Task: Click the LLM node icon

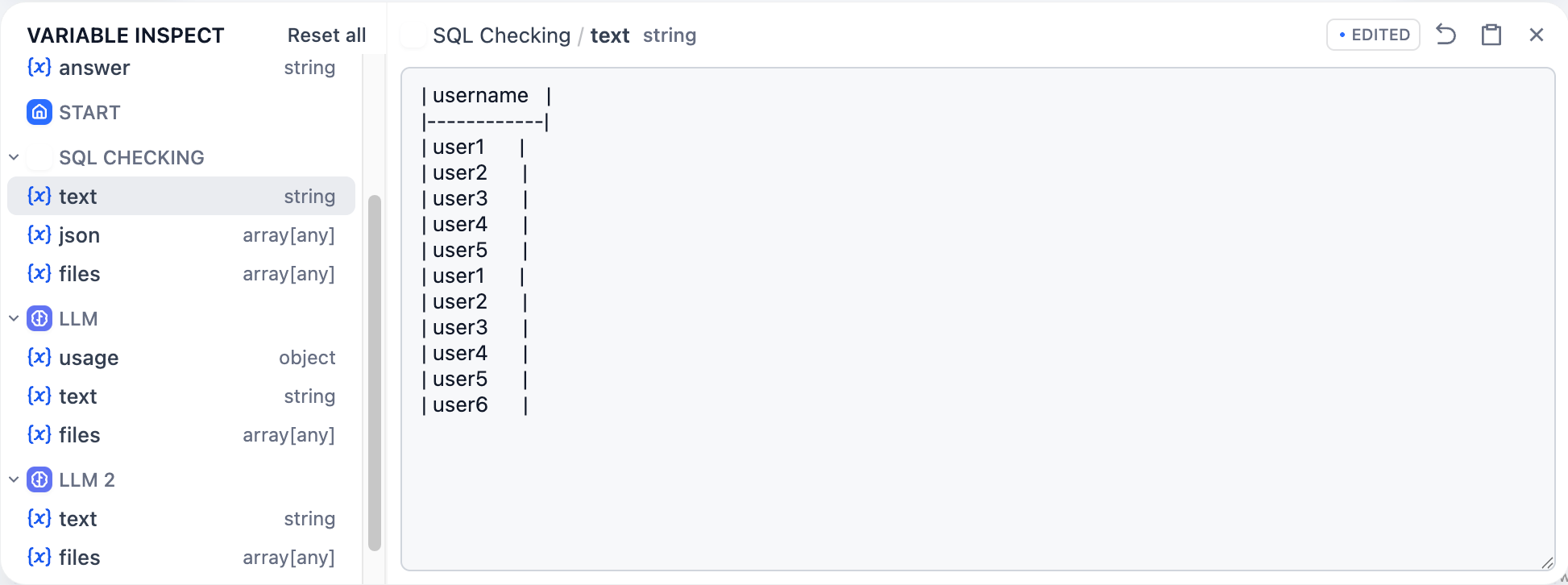Action: pos(39,318)
